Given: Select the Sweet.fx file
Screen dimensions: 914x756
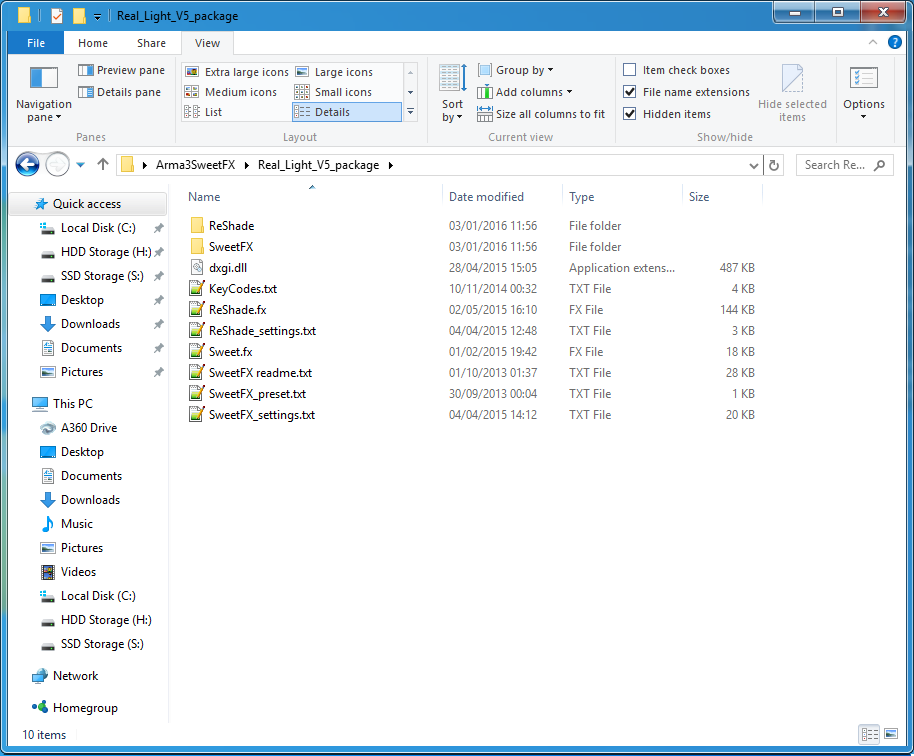Looking at the screenshot, I should [x=231, y=351].
